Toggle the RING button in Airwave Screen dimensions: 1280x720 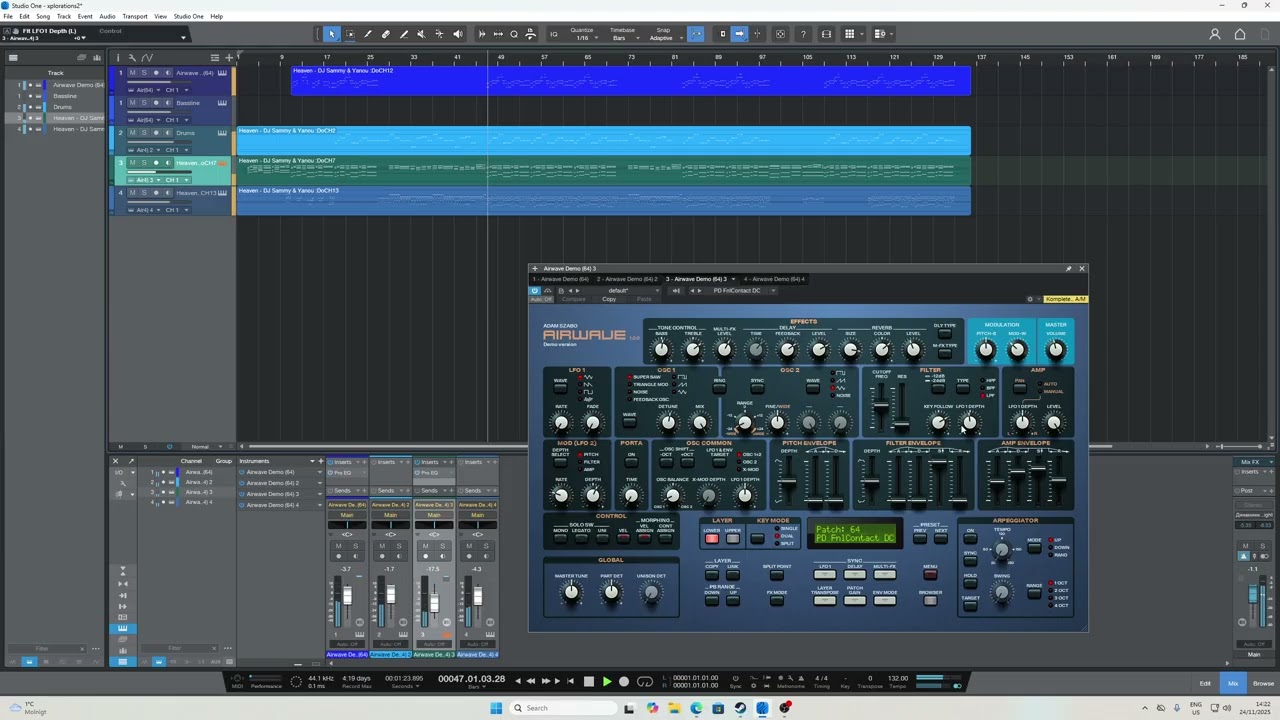(719, 387)
